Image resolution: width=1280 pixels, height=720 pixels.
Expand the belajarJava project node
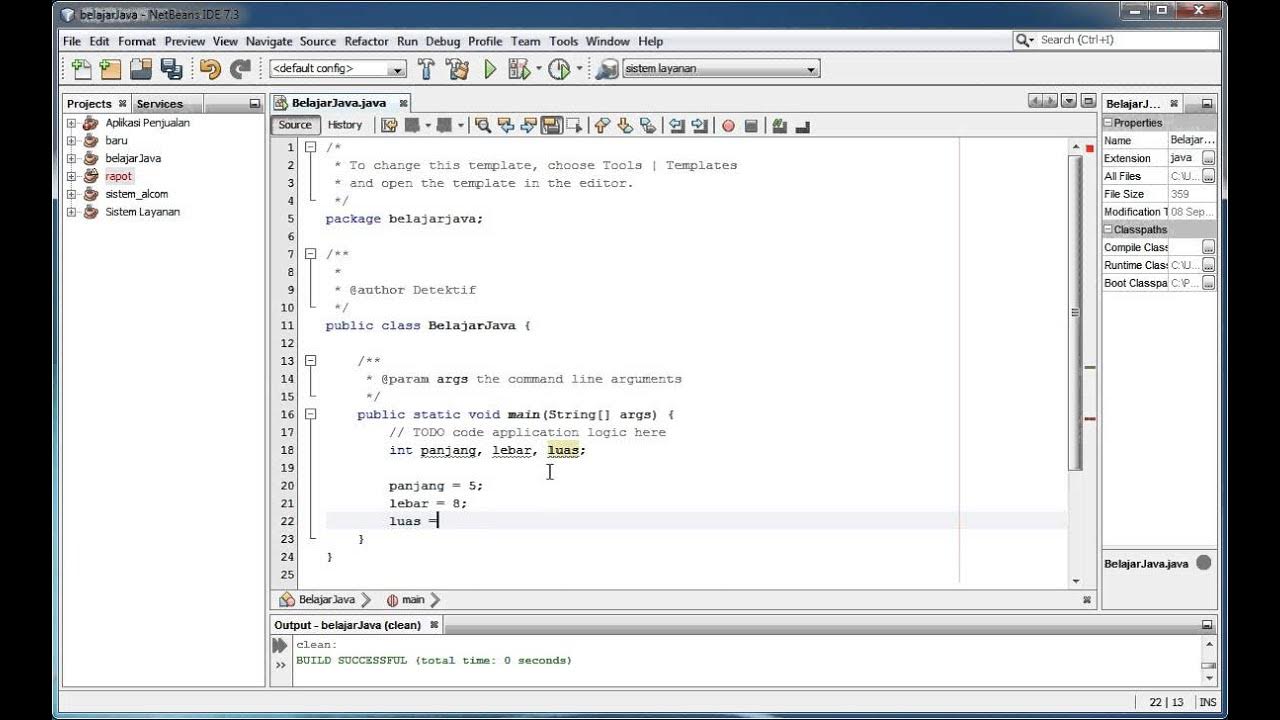(x=71, y=158)
